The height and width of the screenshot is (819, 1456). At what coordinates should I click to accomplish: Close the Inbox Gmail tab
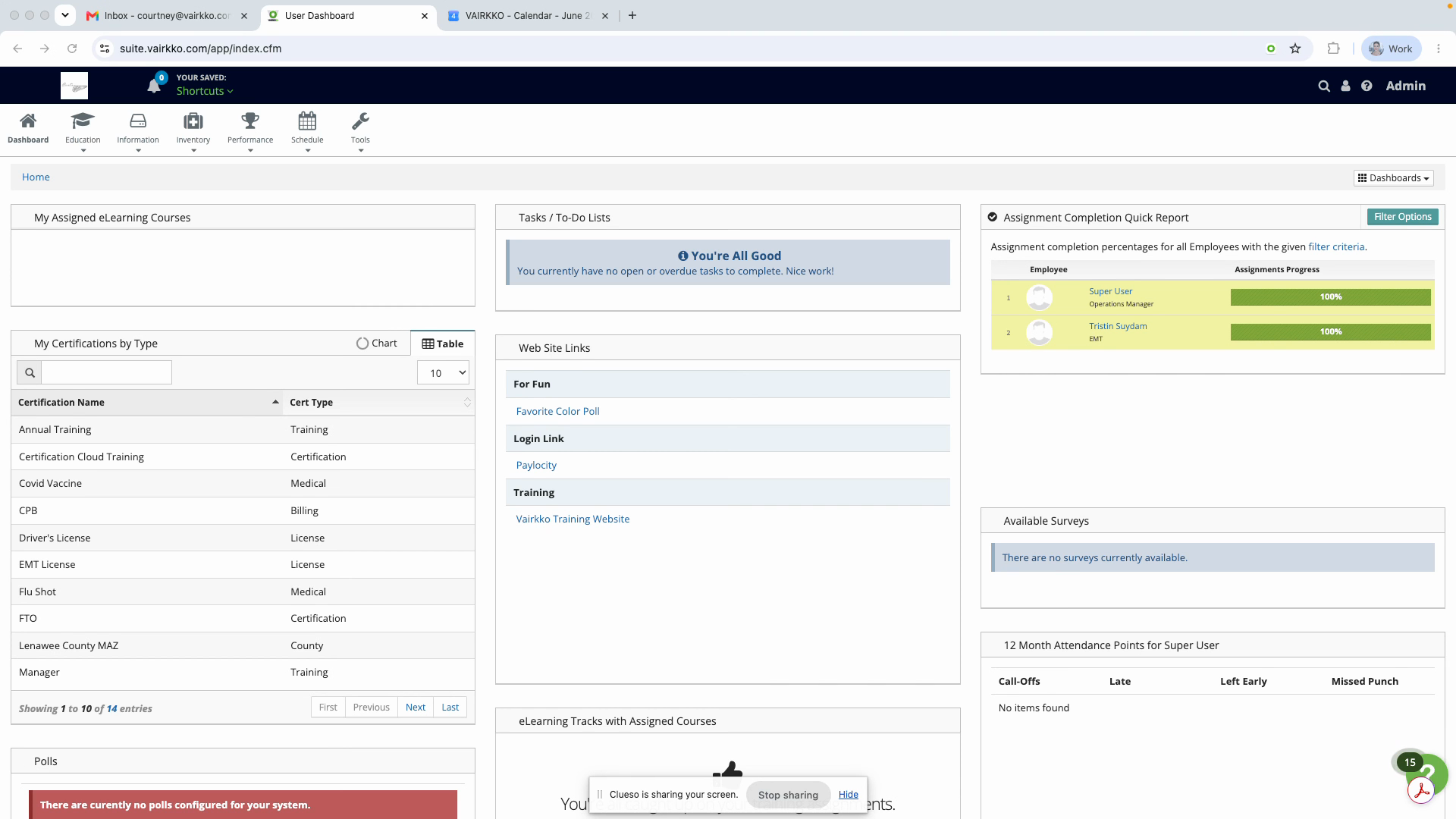[244, 15]
